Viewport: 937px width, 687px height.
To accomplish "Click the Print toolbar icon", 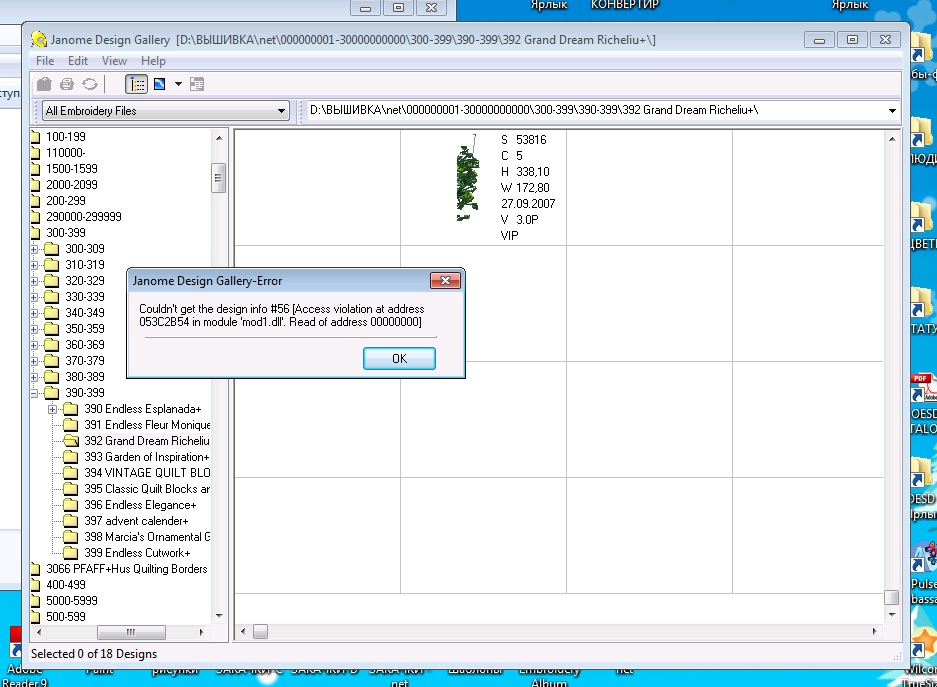I will point(67,84).
